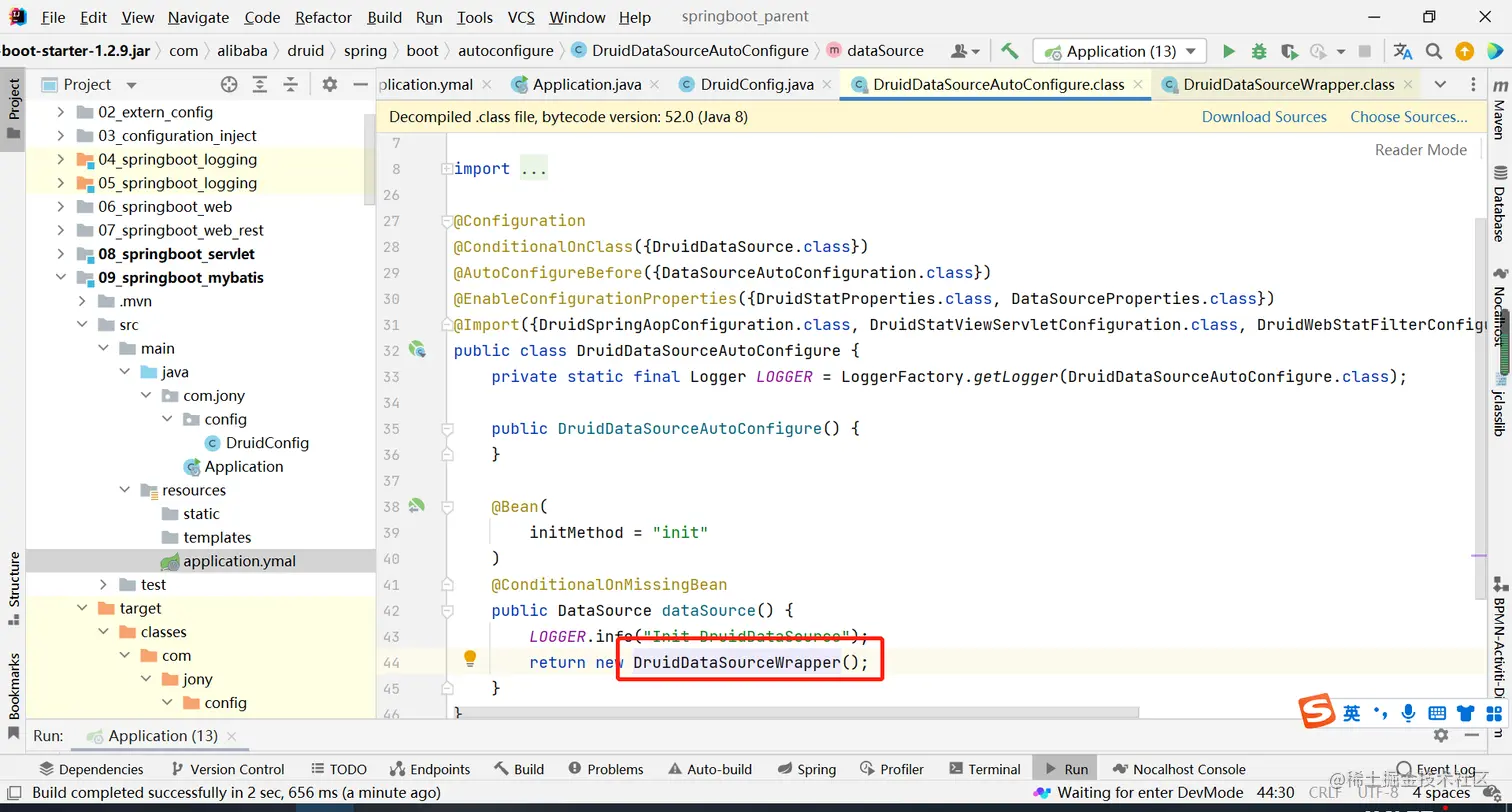This screenshot has width=1512, height=812.
Task: Close the DruidDataSourceAutoConfigure.class tab
Action: (x=1137, y=85)
